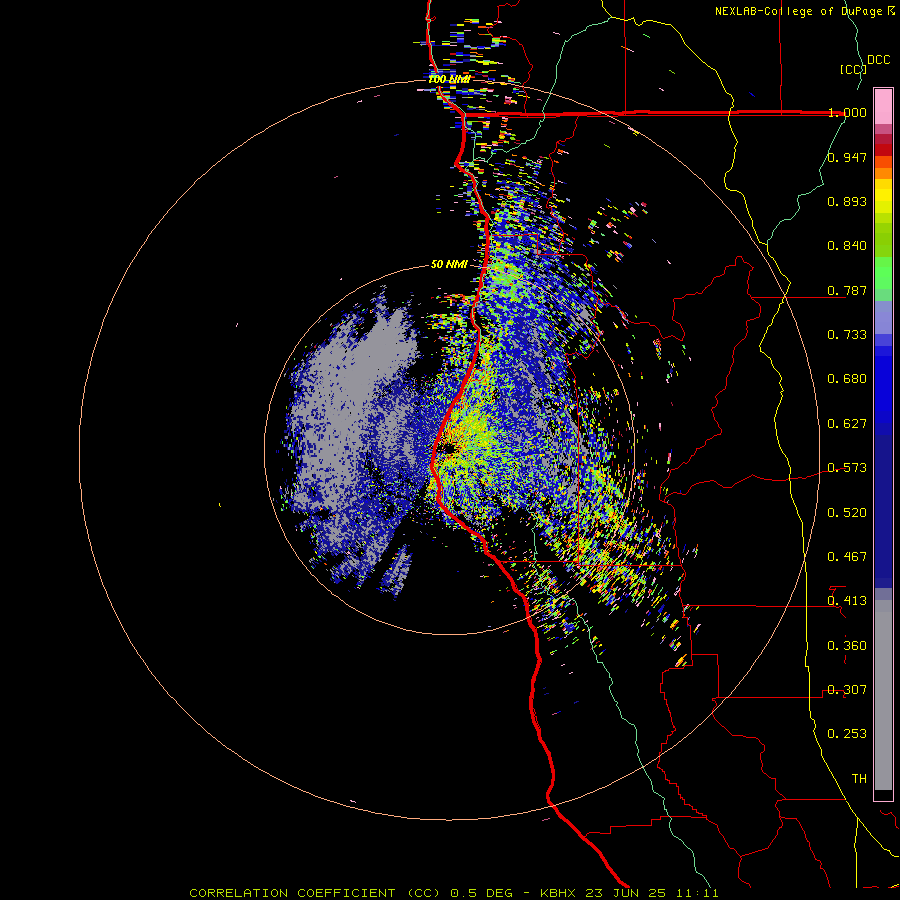Image resolution: width=900 pixels, height=900 pixels.
Task: Click the [CC] legend label
Action: (853, 69)
